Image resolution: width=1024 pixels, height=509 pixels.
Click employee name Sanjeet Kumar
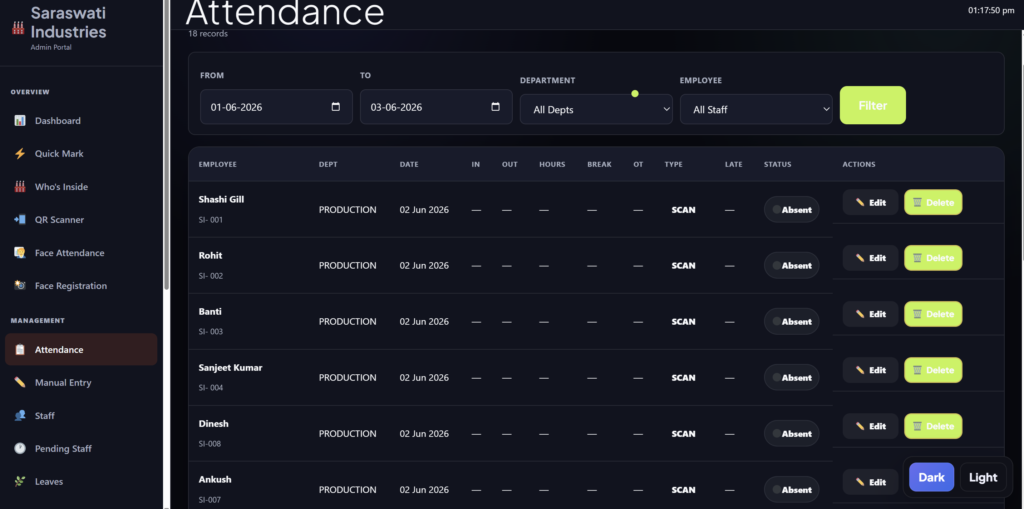231,368
